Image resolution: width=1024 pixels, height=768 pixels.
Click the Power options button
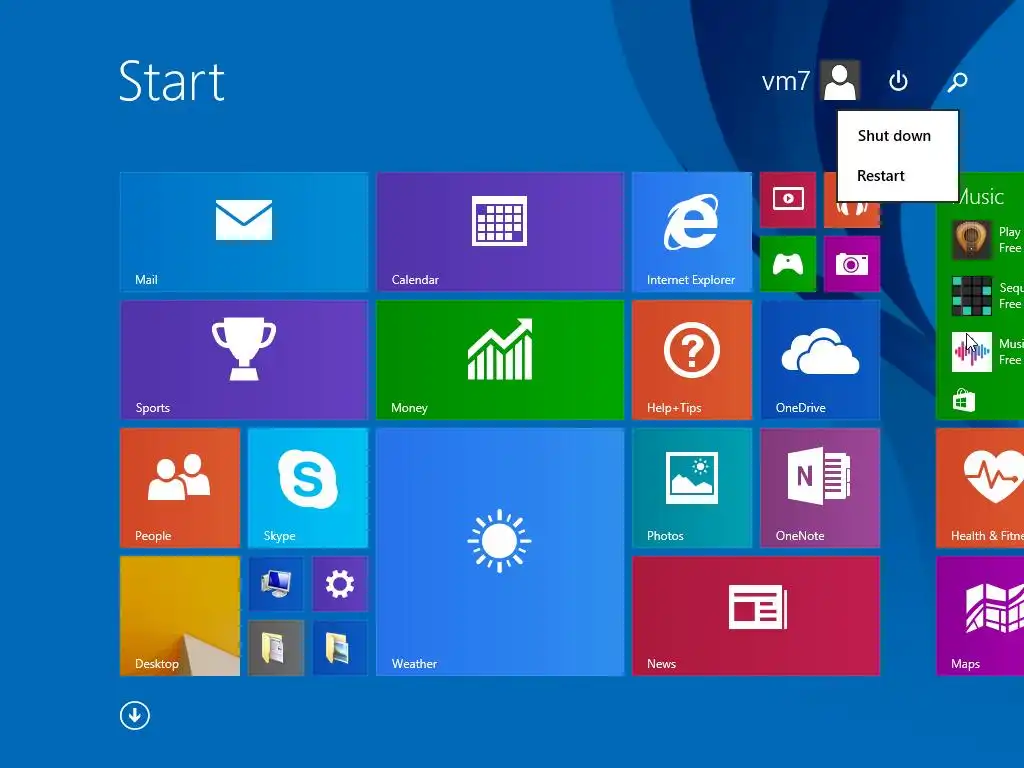[x=899, y=81]
